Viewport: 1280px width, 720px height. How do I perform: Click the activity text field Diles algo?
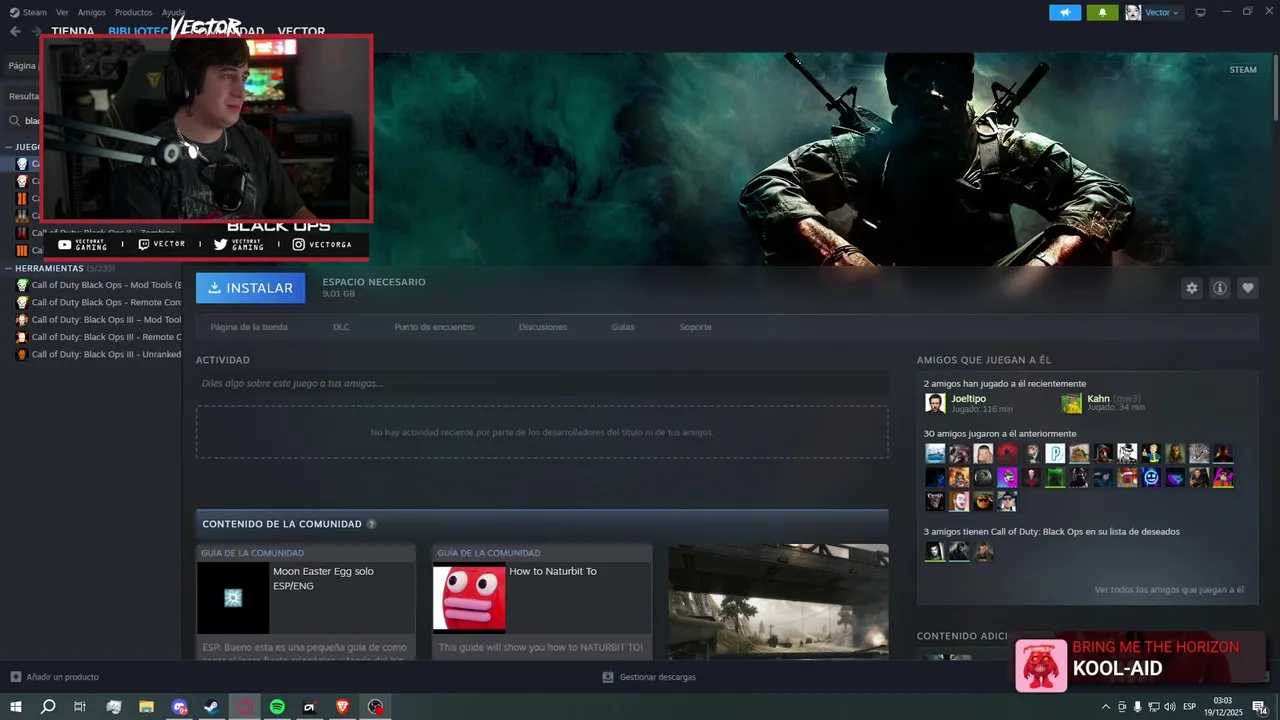(x=542, y=383)
